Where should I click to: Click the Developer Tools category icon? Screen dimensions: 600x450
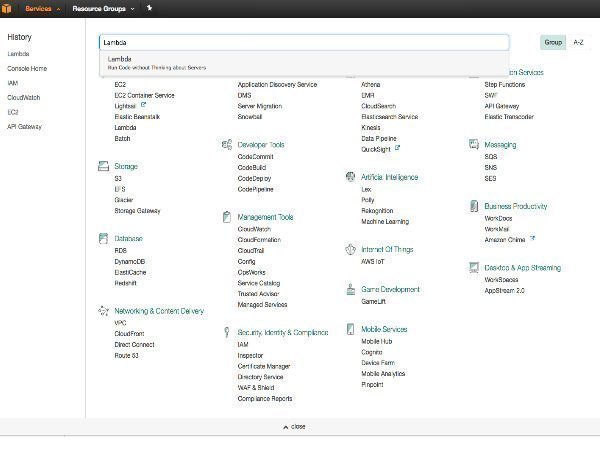[x=228, y=145]
